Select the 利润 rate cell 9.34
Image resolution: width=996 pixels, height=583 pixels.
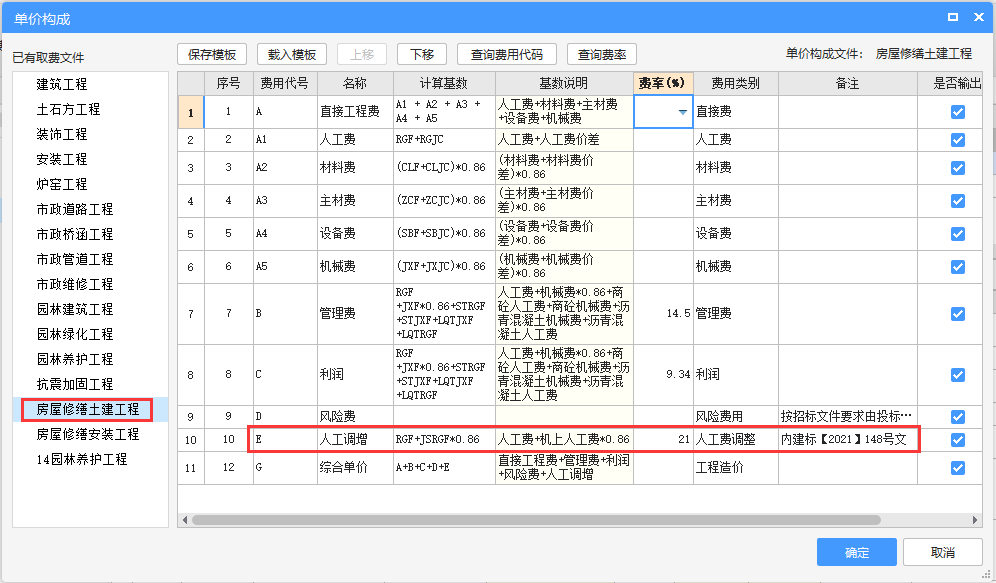click(663, 375)
